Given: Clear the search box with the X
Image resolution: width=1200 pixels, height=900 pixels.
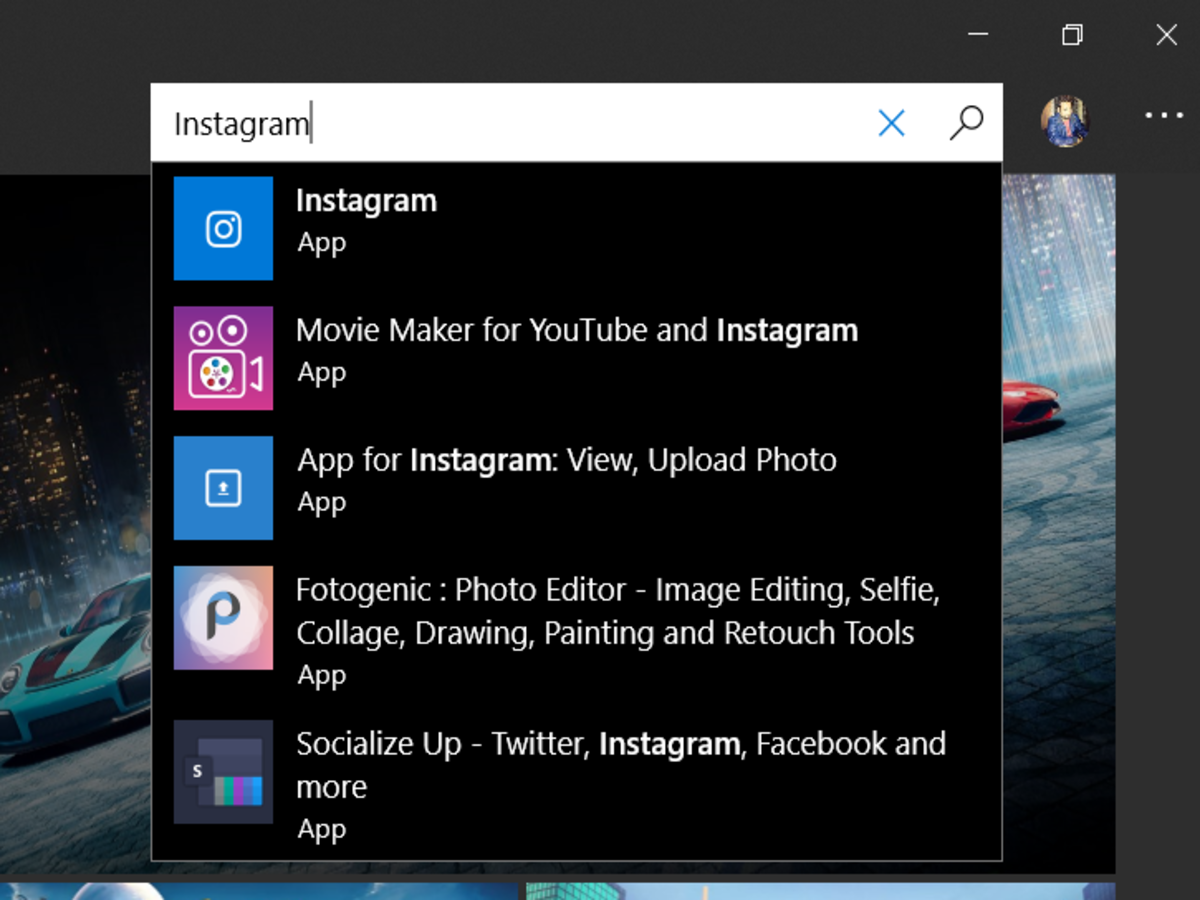Looking at the screenshot, I should 891,123.
